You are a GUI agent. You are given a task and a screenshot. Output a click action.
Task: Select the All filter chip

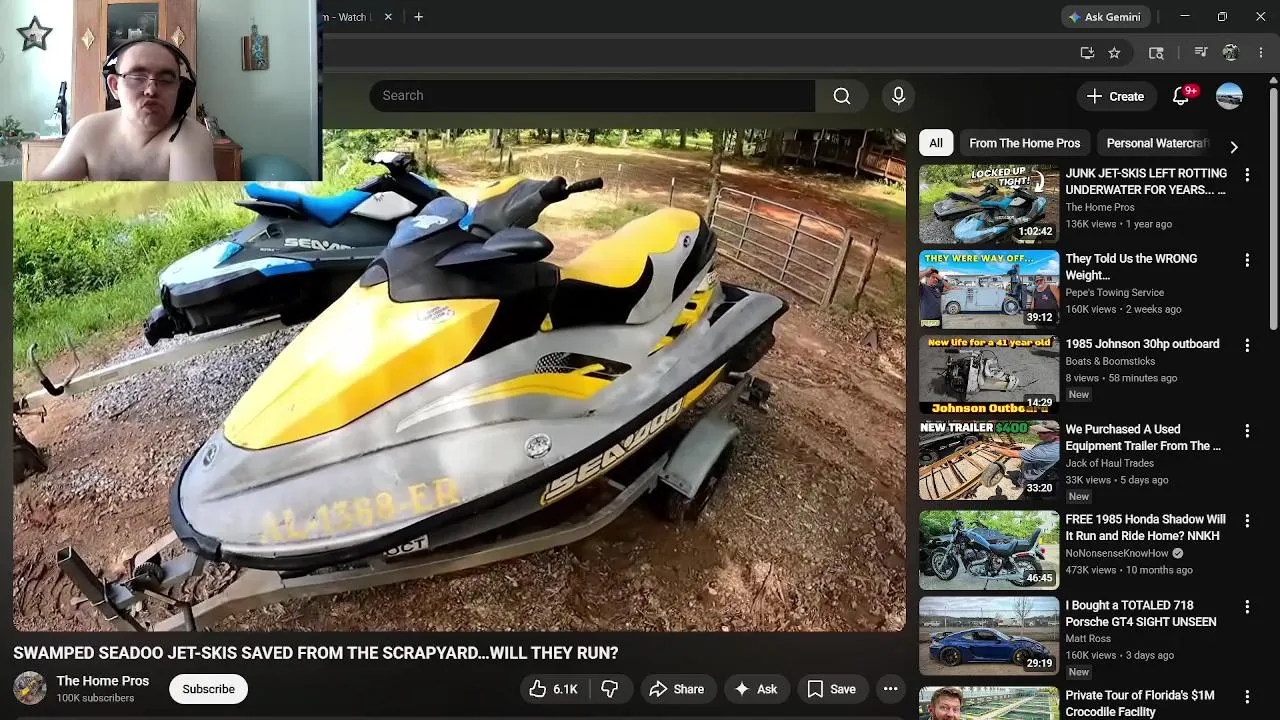(935, 143)
